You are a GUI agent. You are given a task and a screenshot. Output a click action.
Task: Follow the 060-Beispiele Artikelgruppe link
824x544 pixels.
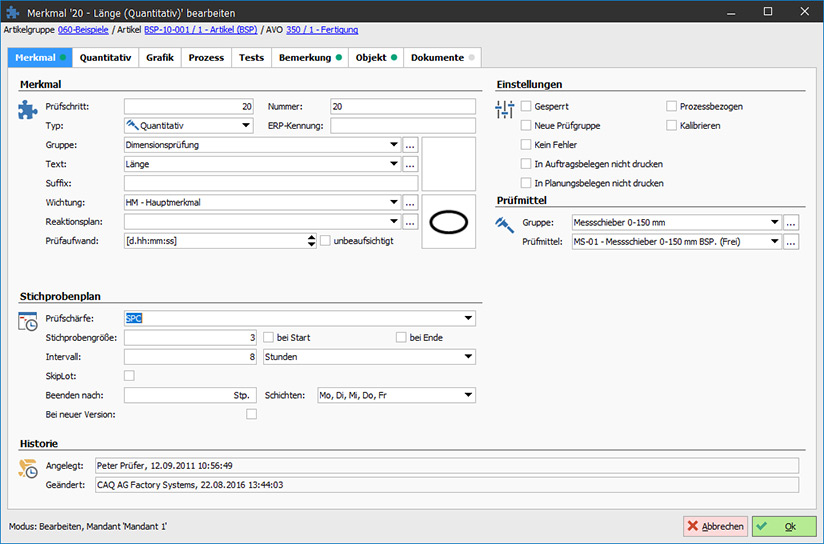click(x=83, y=30)
